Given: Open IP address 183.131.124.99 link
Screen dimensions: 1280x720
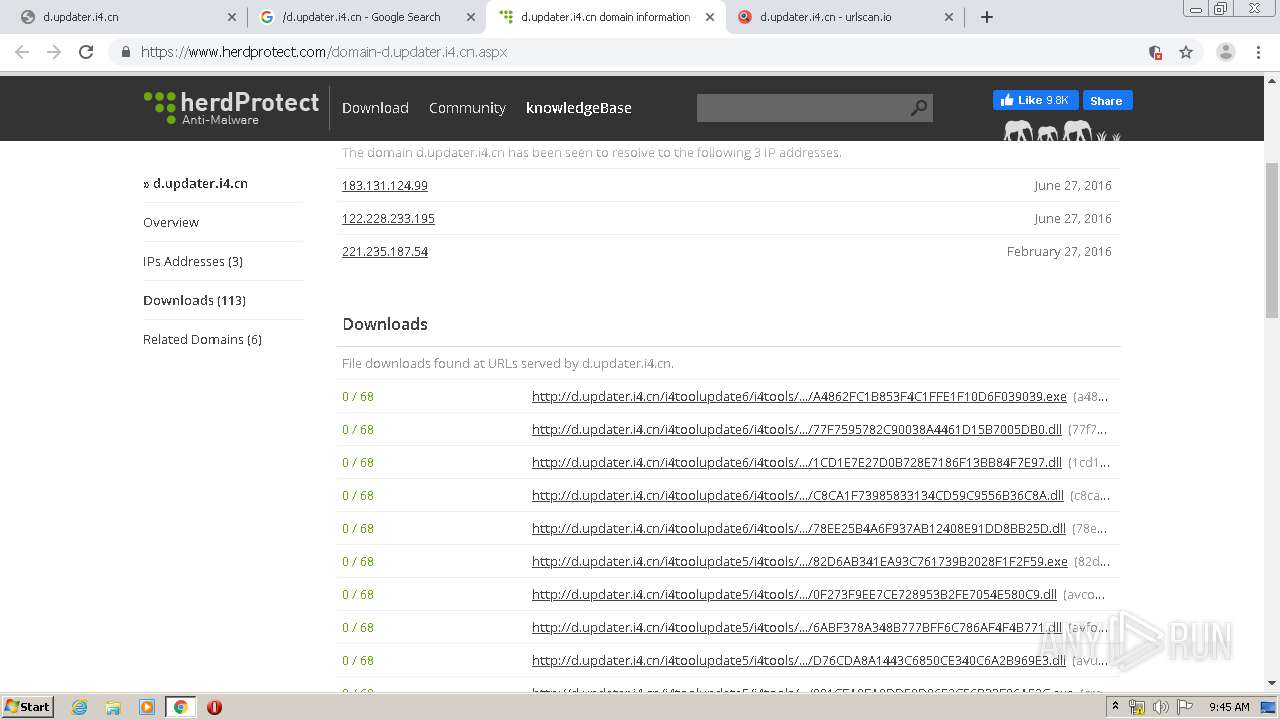Looking at the screenshot, I should 385,185.
